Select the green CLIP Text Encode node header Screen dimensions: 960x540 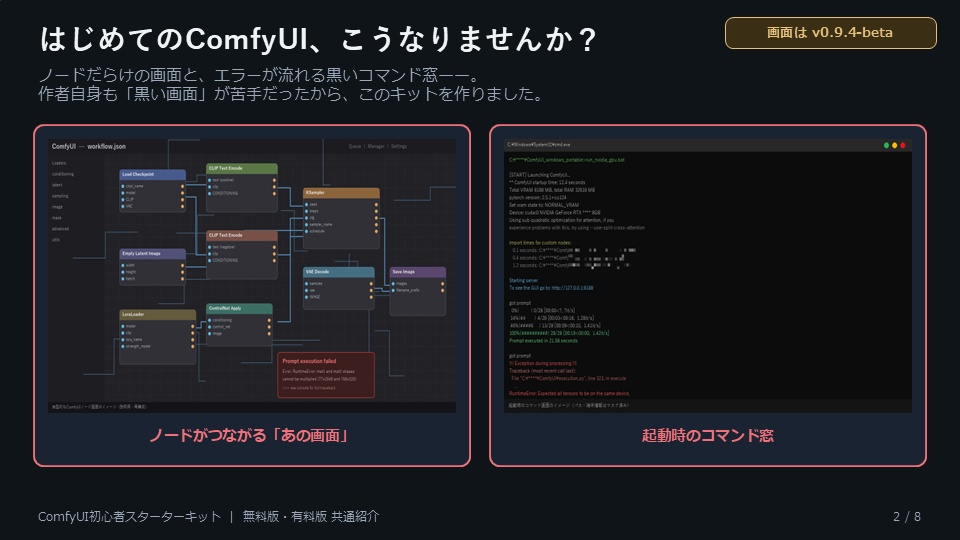click(x=242, y=168)
